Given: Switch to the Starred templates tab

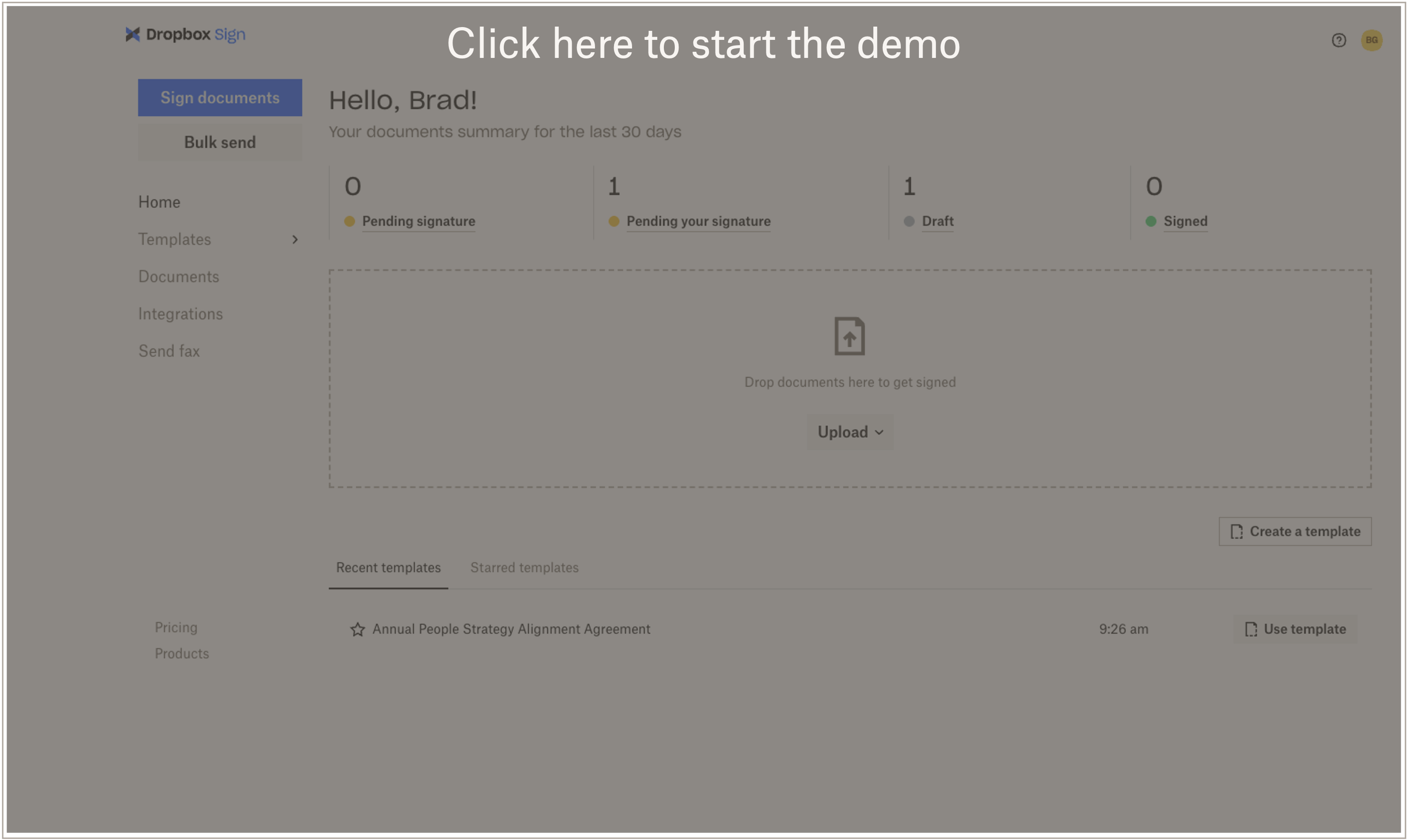Looking at the screenshot, I should point(524,567).
